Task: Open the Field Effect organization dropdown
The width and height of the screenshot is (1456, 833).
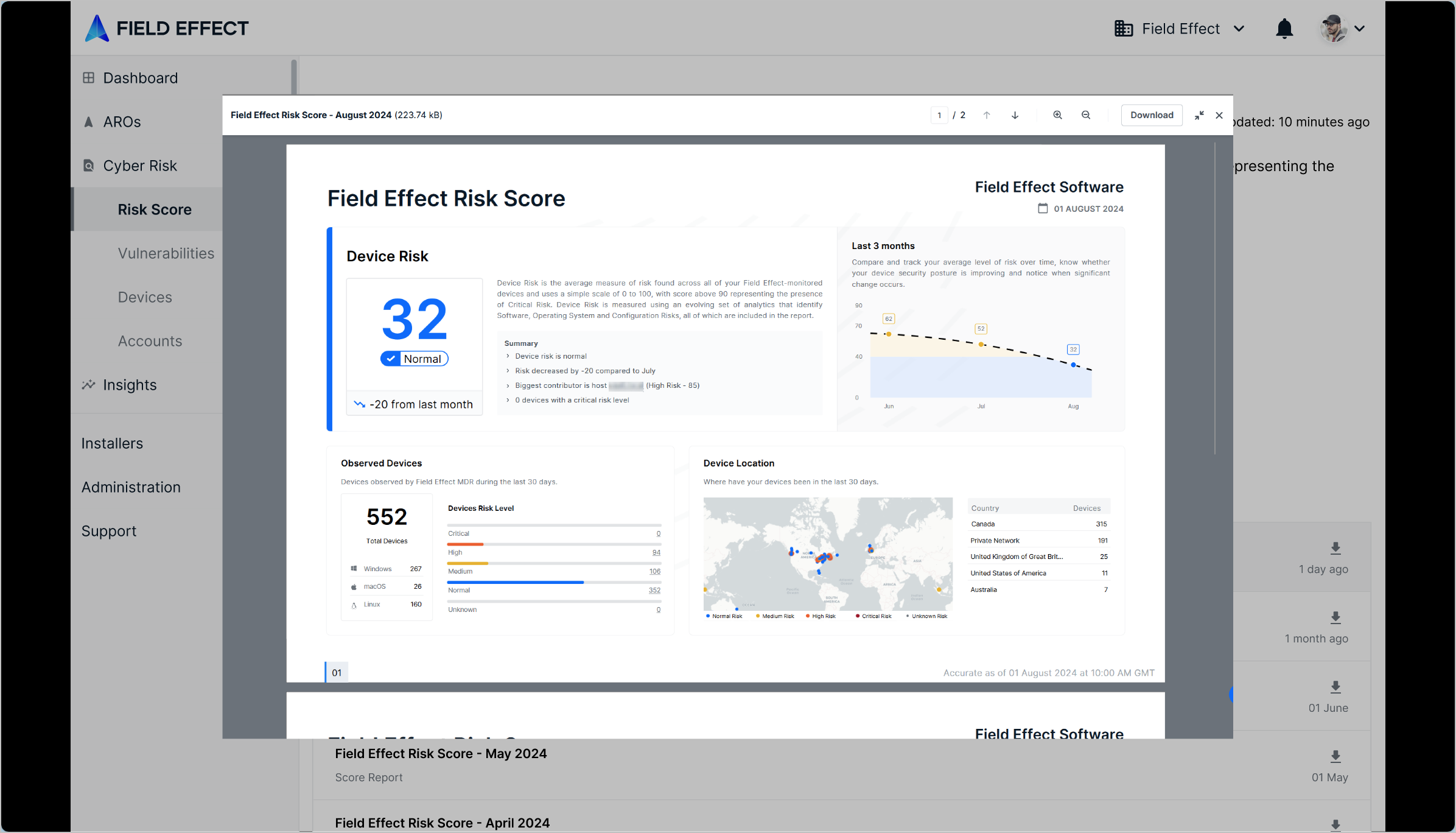Action: 1180,29
